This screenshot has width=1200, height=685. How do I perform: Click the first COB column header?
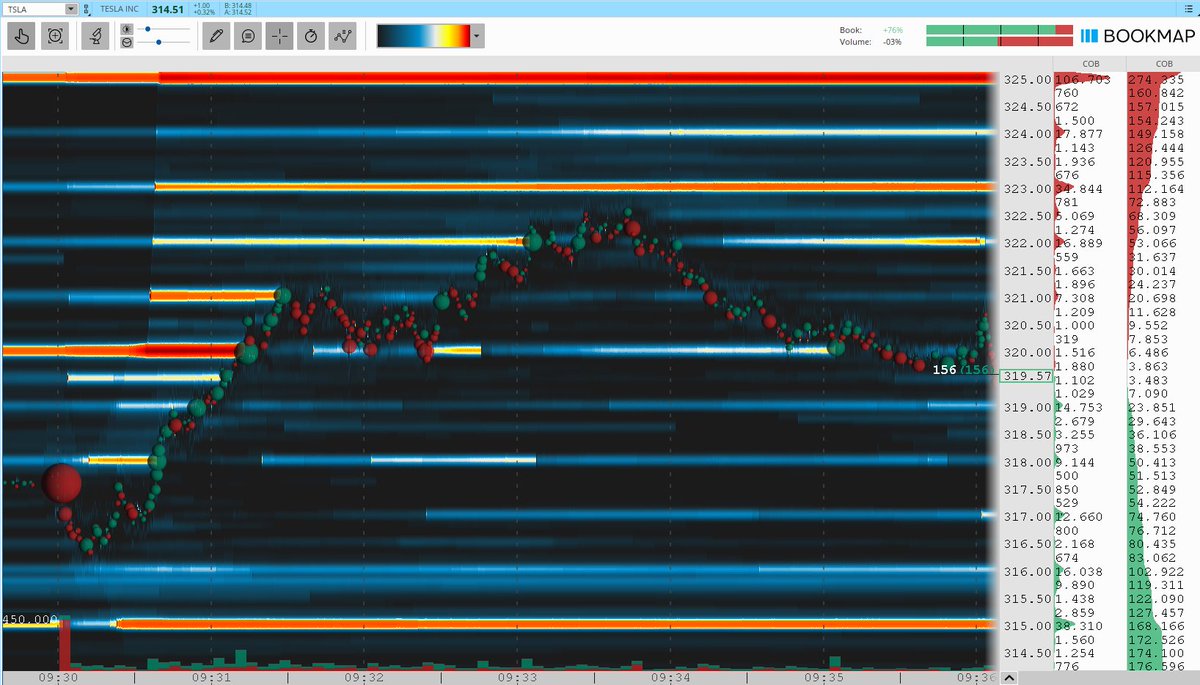pos(1089,65)
